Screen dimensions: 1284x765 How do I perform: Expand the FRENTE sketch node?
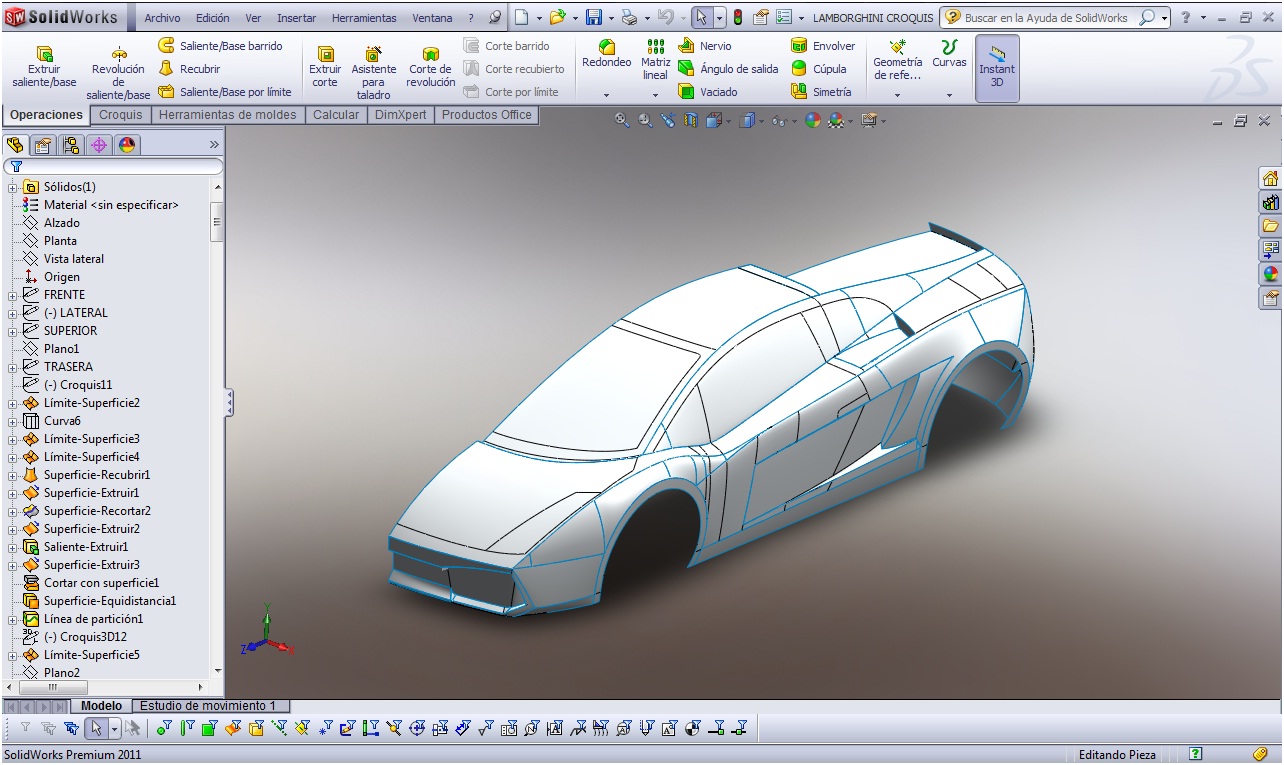12,295
